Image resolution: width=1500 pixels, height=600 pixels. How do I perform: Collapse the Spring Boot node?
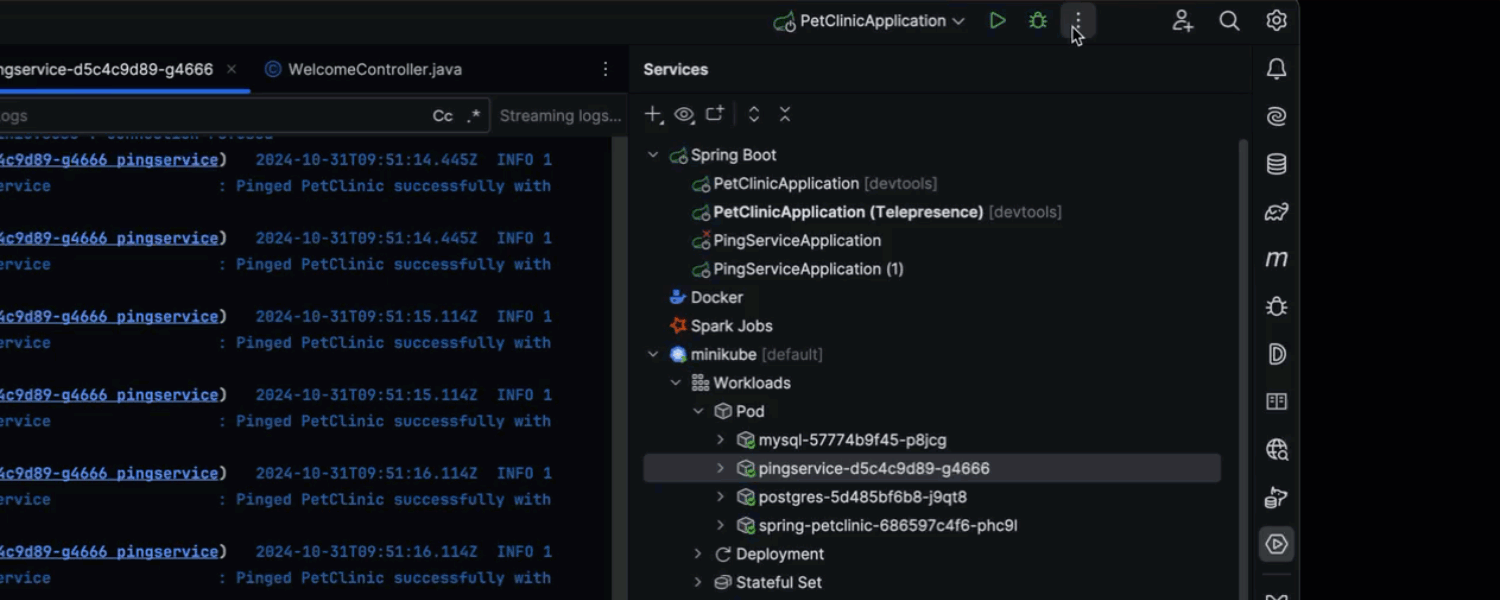(x=653, y=155)
